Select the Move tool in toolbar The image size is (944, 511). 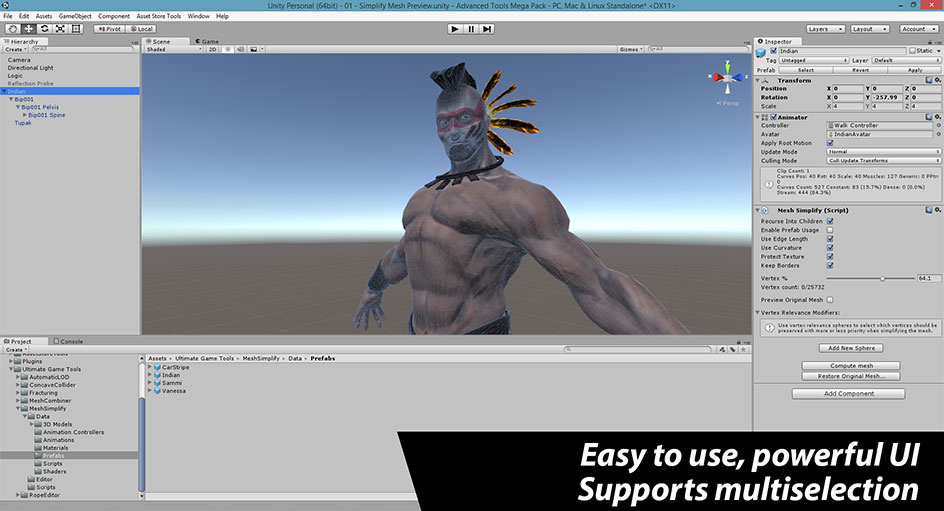(x=28, y=29)
